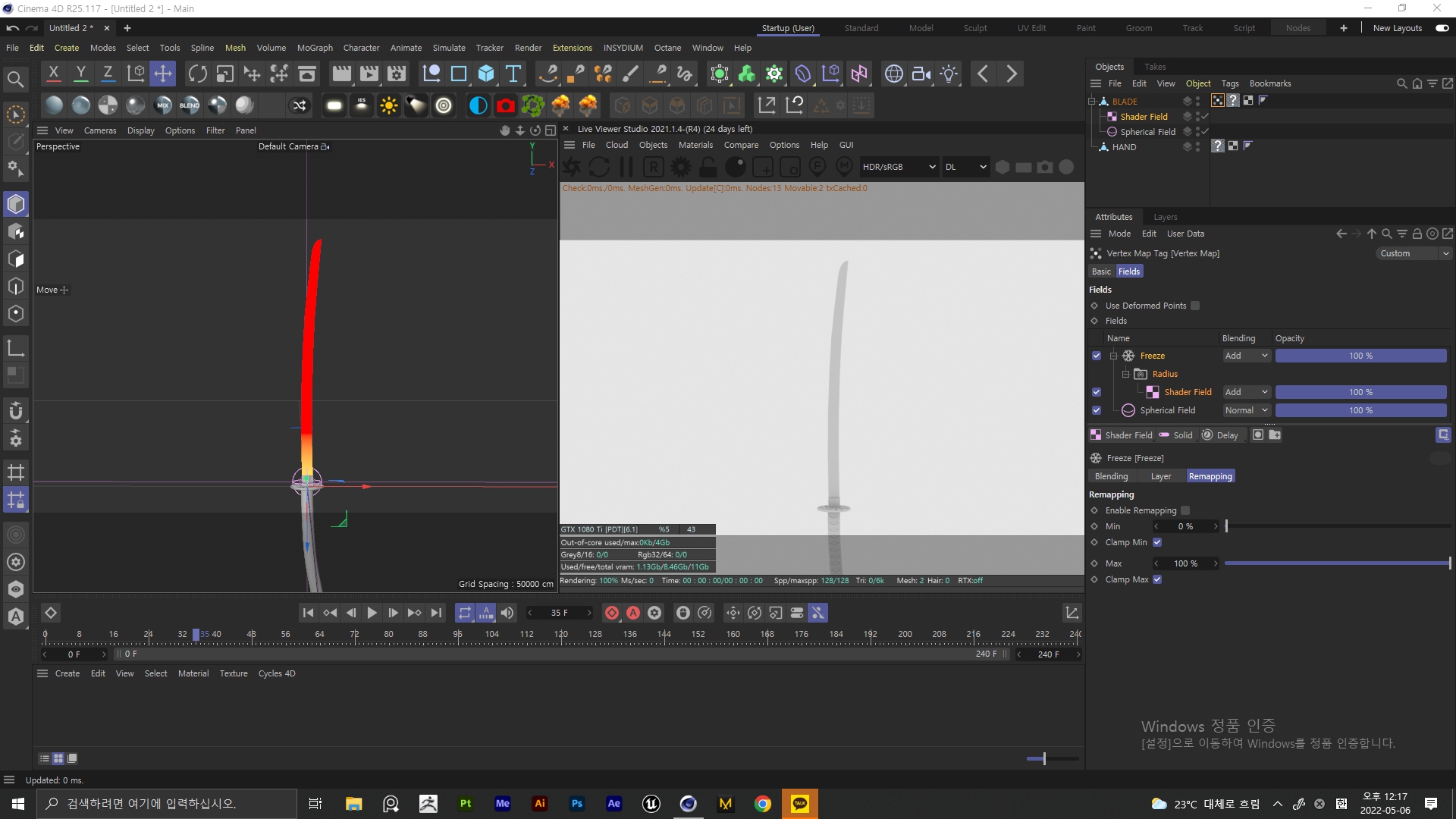The height and width of the screenshot is (819, 1456).
Task: Open DL render kernel dropdown
Action: pyautogui.click(x=965, y=167)
